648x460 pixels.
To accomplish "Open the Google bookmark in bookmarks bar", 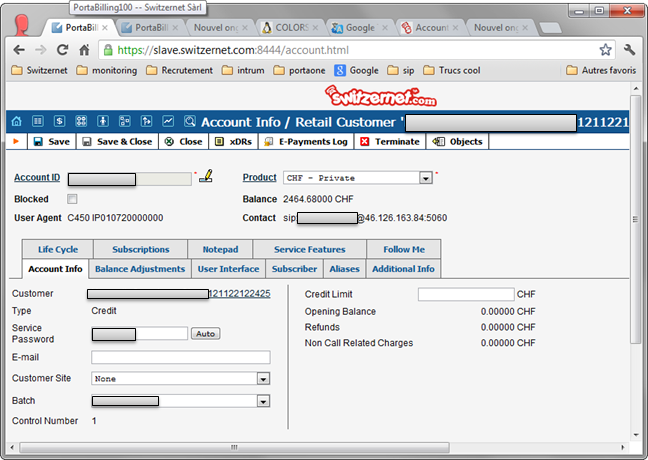I will (356, 70).
